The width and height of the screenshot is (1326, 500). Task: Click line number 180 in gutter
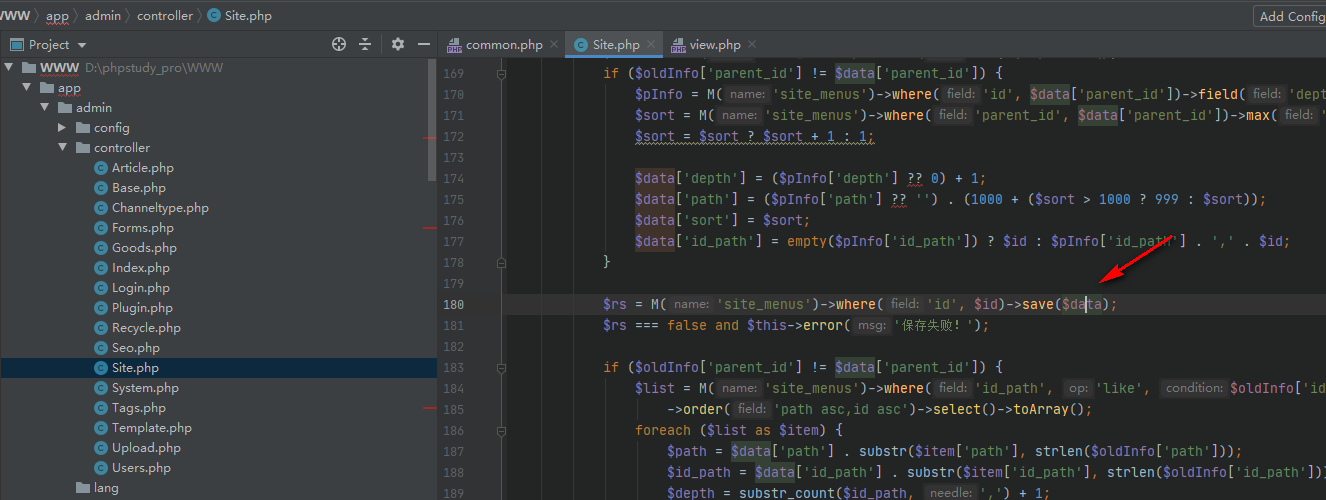[454, 304]
